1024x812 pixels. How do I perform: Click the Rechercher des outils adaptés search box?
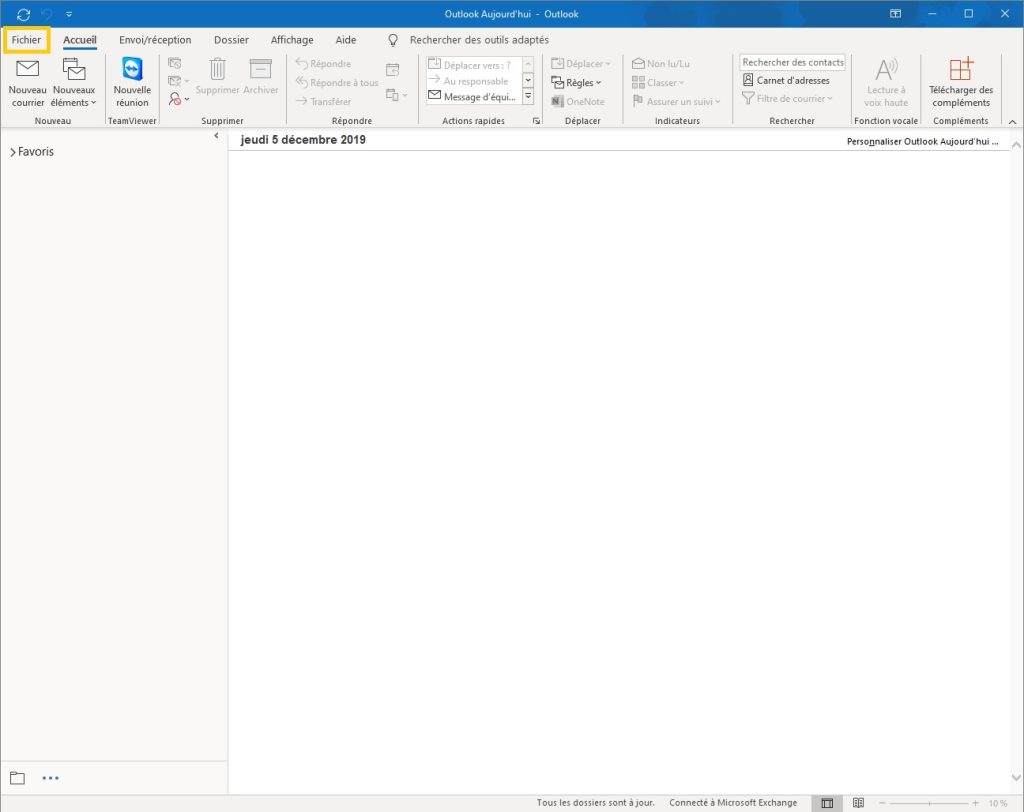coord(479,40)
